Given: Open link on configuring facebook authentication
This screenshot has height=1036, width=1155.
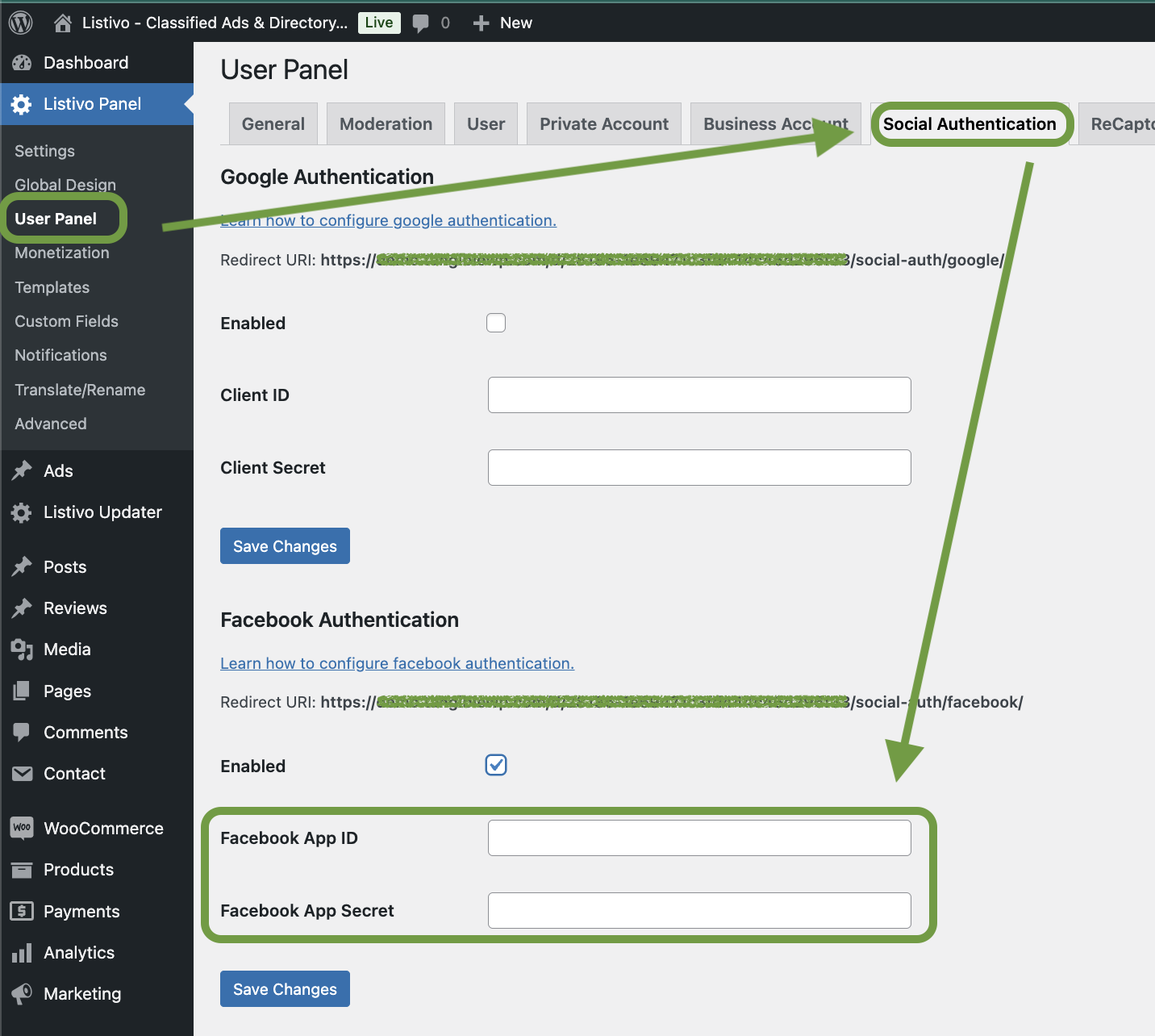Looking at the screenshot, I should 398,663.
